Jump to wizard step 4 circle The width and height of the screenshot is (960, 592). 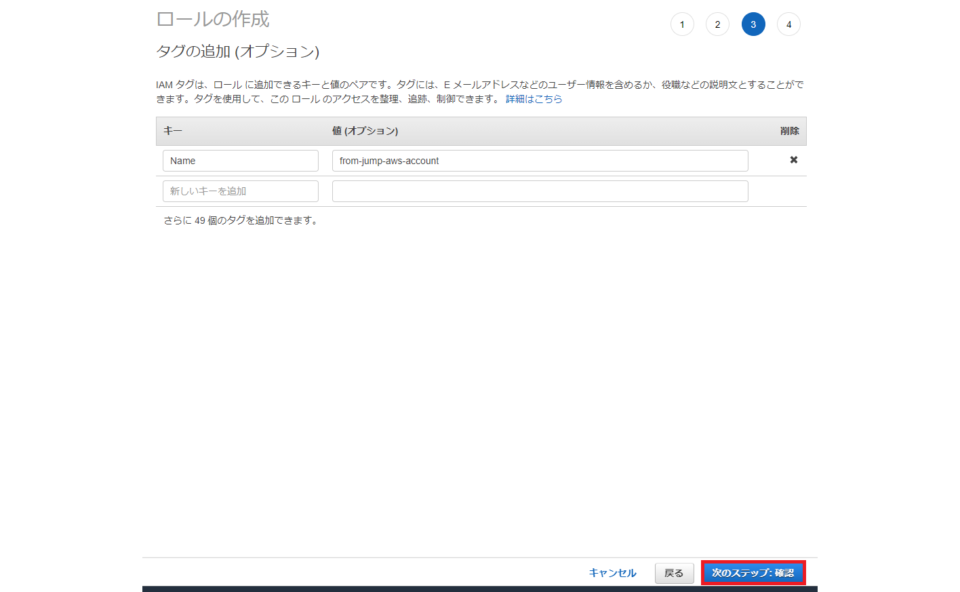click(x=789, y=24)
